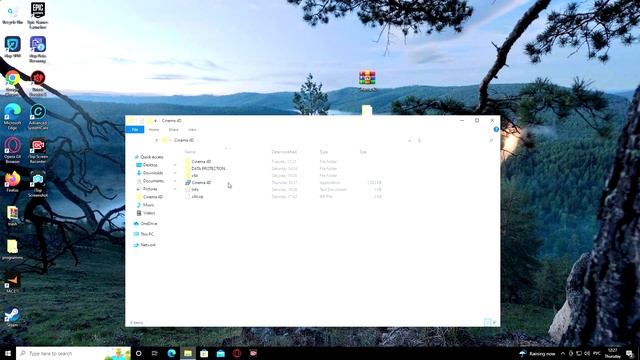Open the 'Raining now' weather widget
The image size is (640, 360).
click(x=537, y=353)
